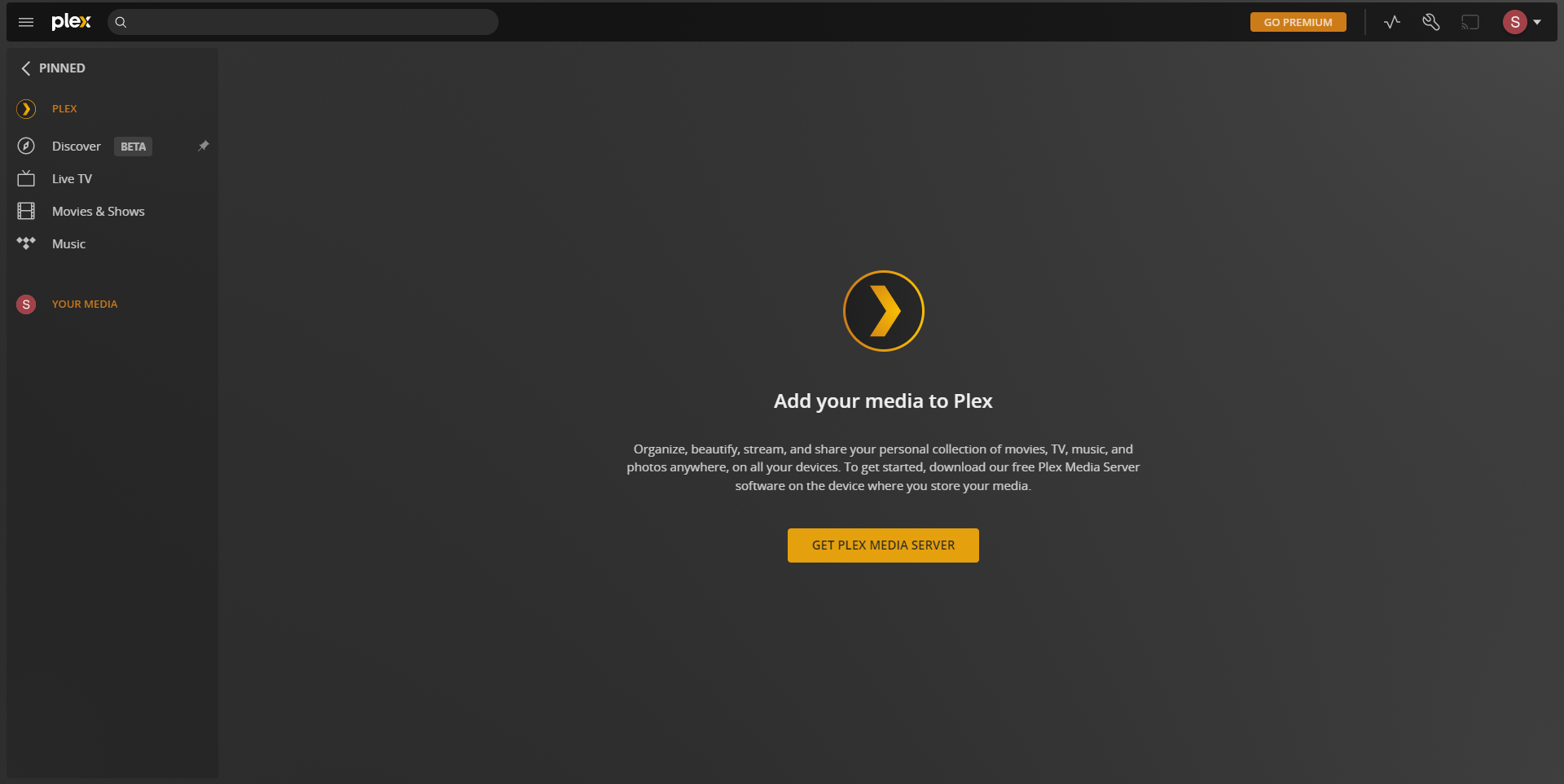Click the Live TV icon
This screenshot has width=1564, height=784.
point(26,178)
